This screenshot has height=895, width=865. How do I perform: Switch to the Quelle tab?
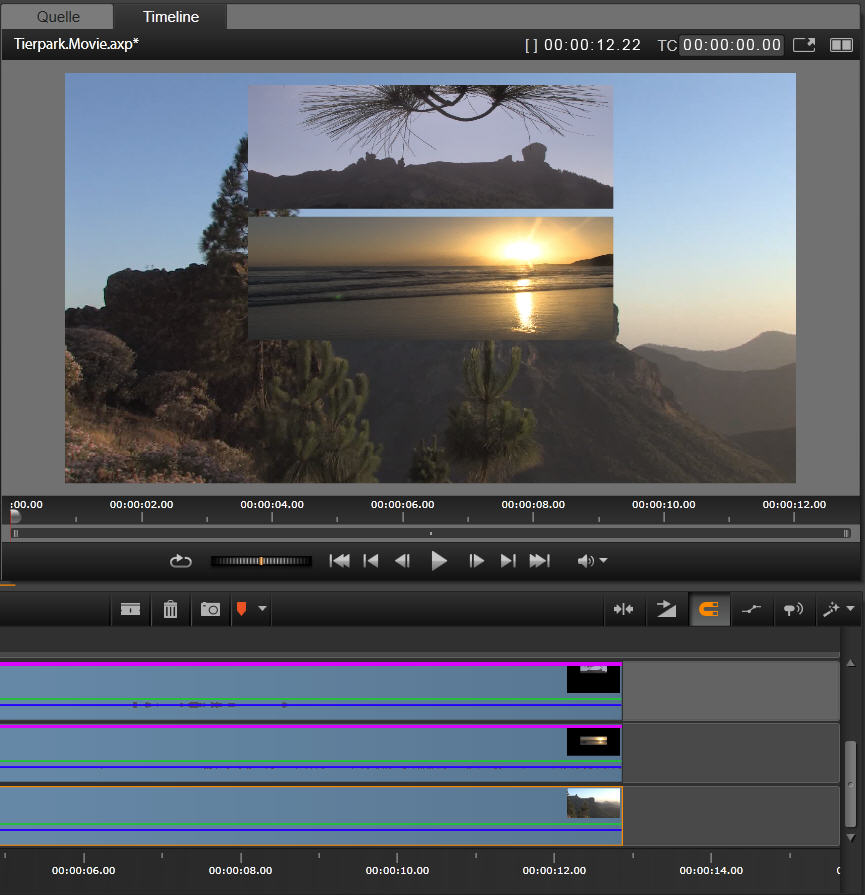(58, 17)
